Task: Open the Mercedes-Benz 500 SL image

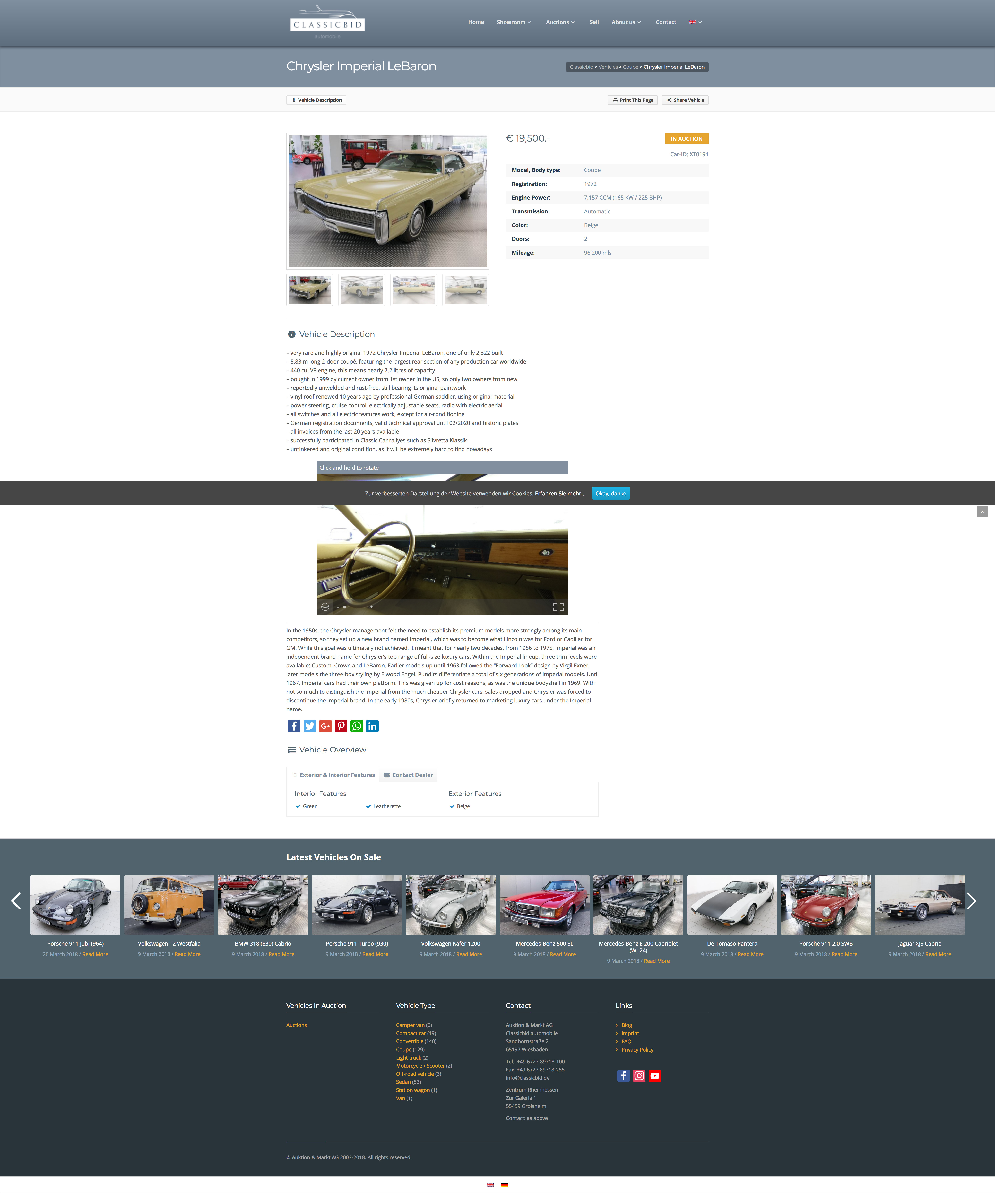Action: click(544, 905)
